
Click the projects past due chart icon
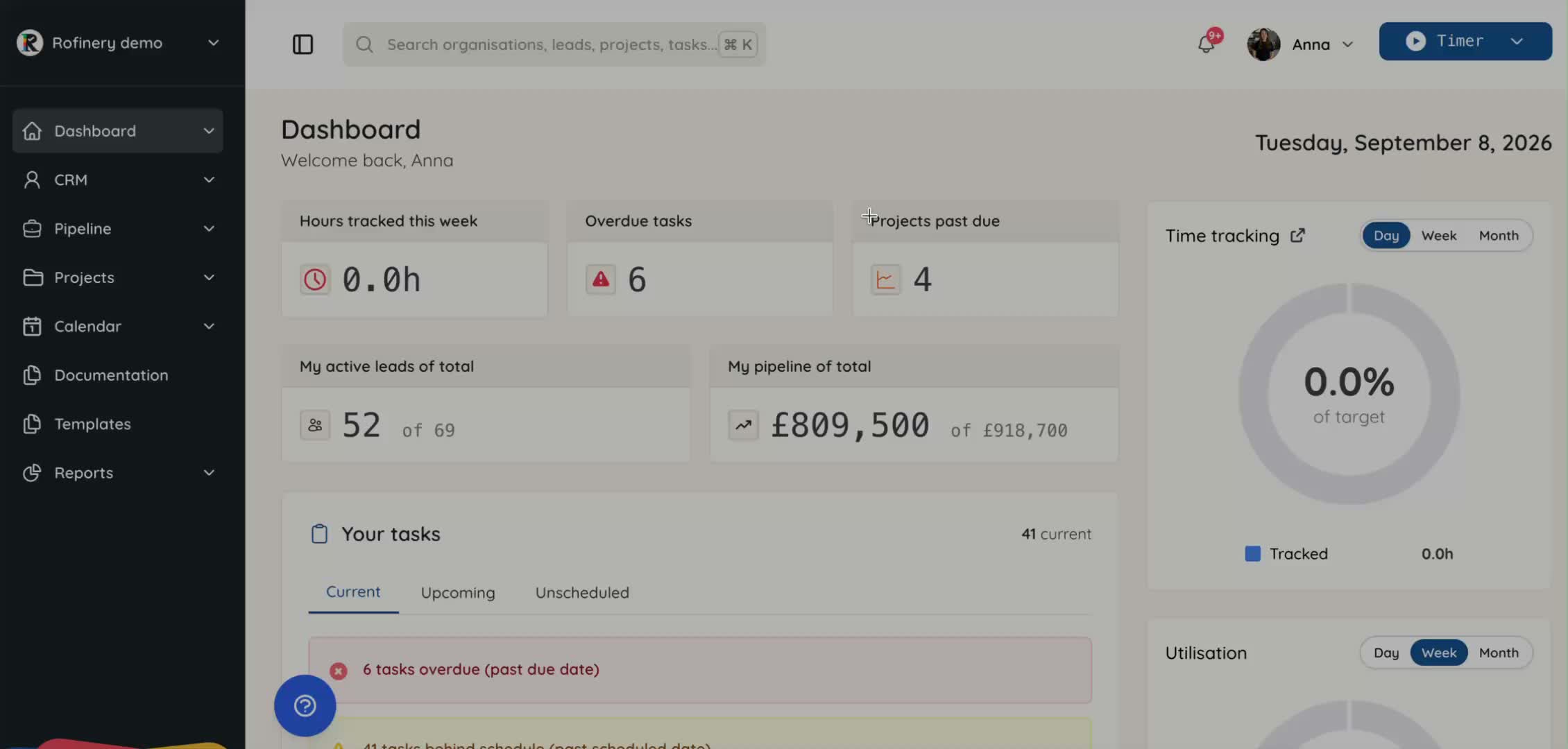[x=886, y=279]
